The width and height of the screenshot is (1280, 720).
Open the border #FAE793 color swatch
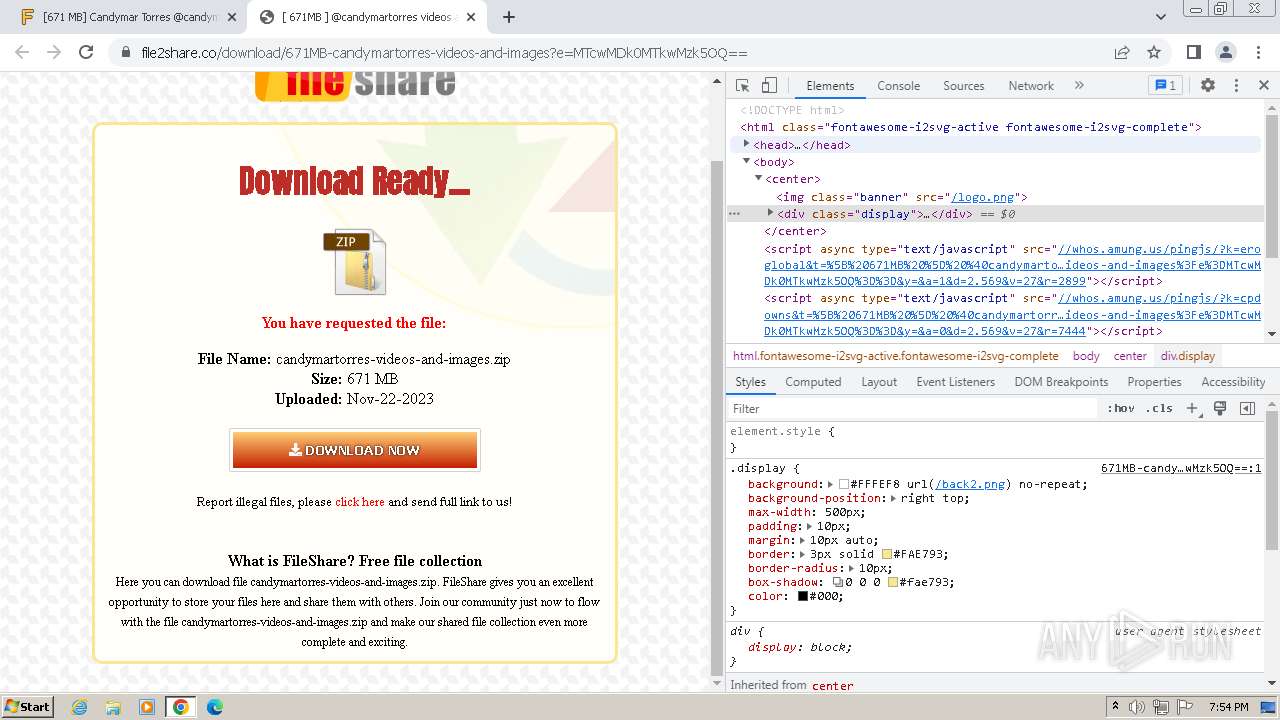(x=887, y=554)
